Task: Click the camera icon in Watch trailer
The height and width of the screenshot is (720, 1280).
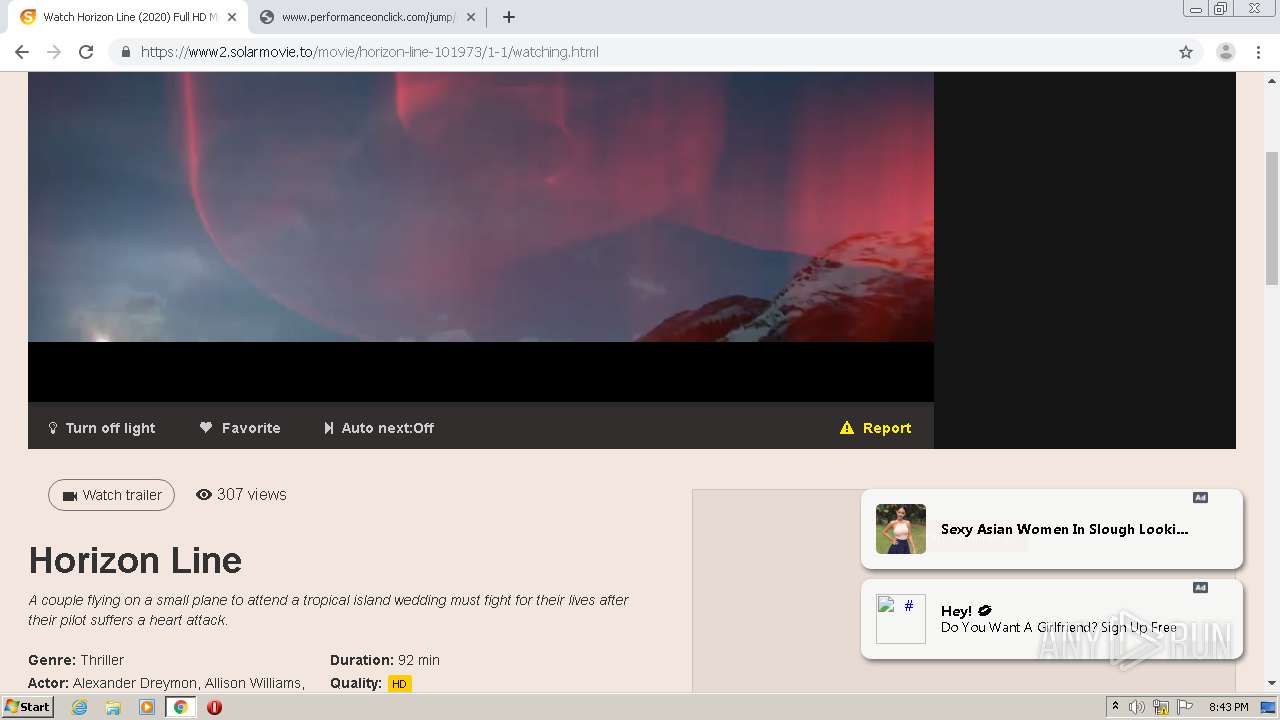Action: [70, 496]
